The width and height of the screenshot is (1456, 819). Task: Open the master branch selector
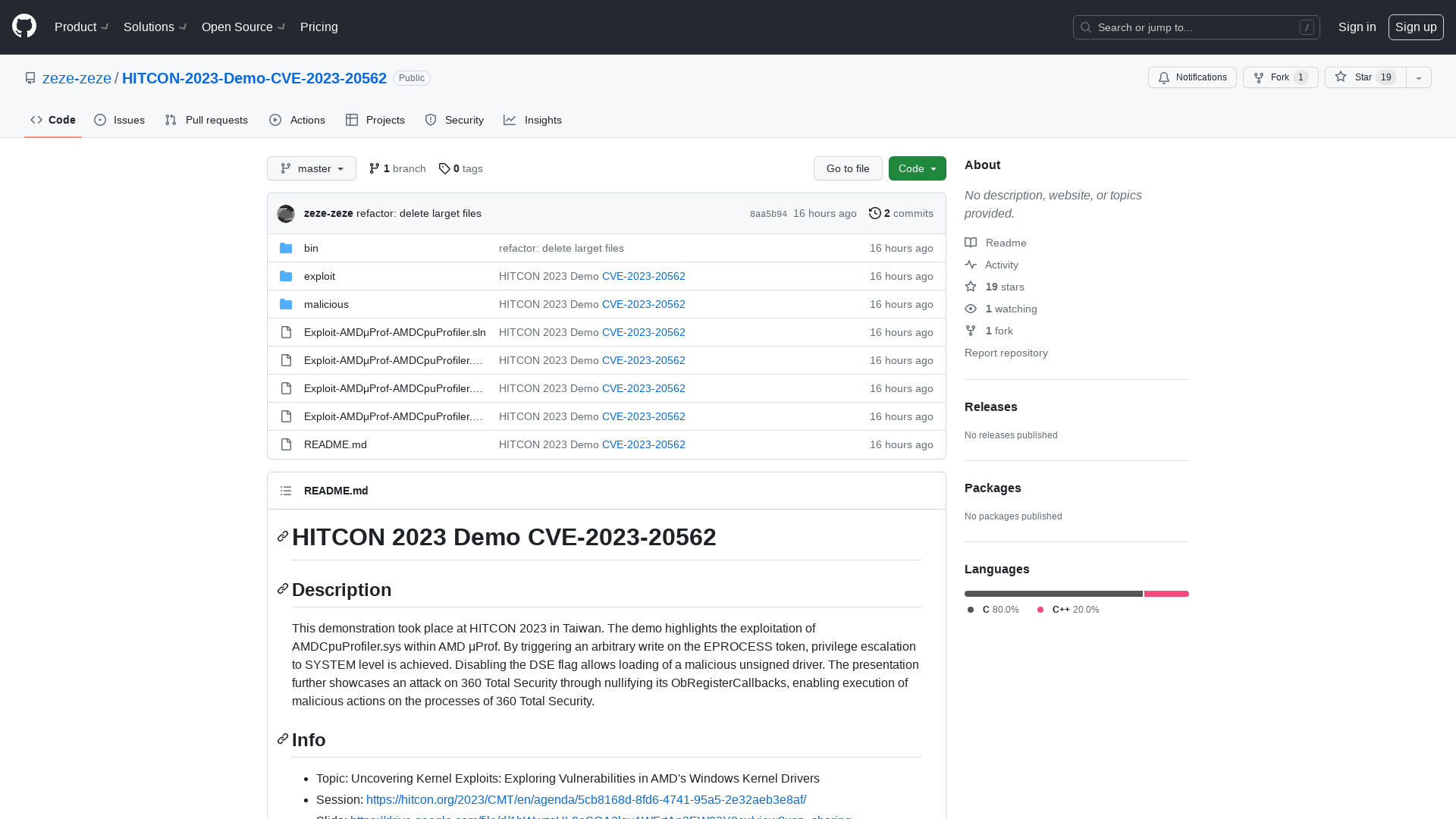pyautogui.click(x=312, y=168)
